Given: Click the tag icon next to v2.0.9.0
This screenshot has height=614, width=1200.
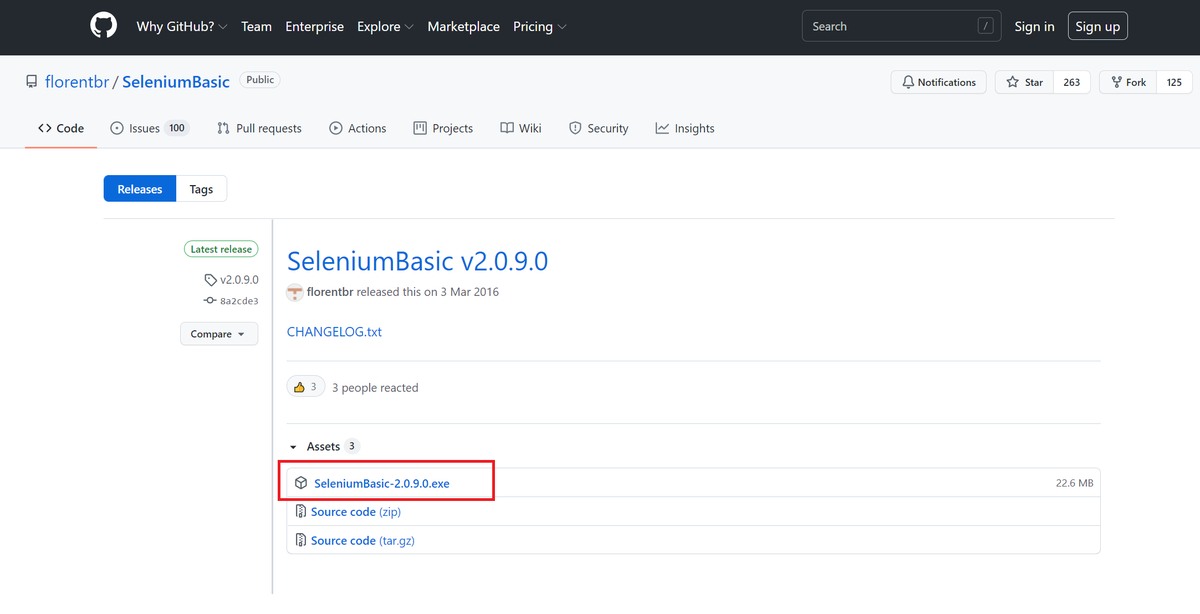Looking at the screenshot, I should point(211,280).
